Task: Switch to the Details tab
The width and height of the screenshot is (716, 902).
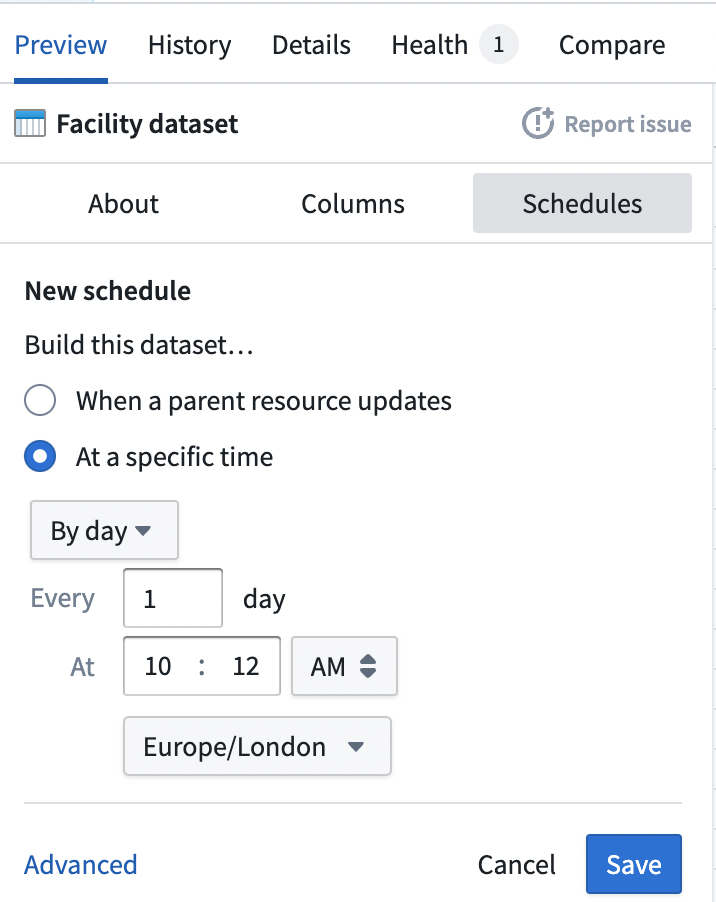Action: tap(311, 44)
